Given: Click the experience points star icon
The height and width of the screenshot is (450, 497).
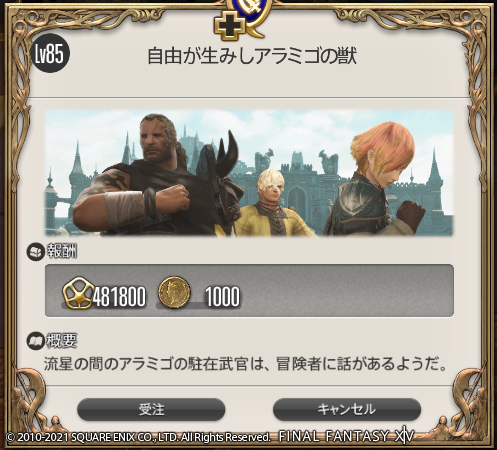Looking at the screenshot, I should (x=77, y=293).
